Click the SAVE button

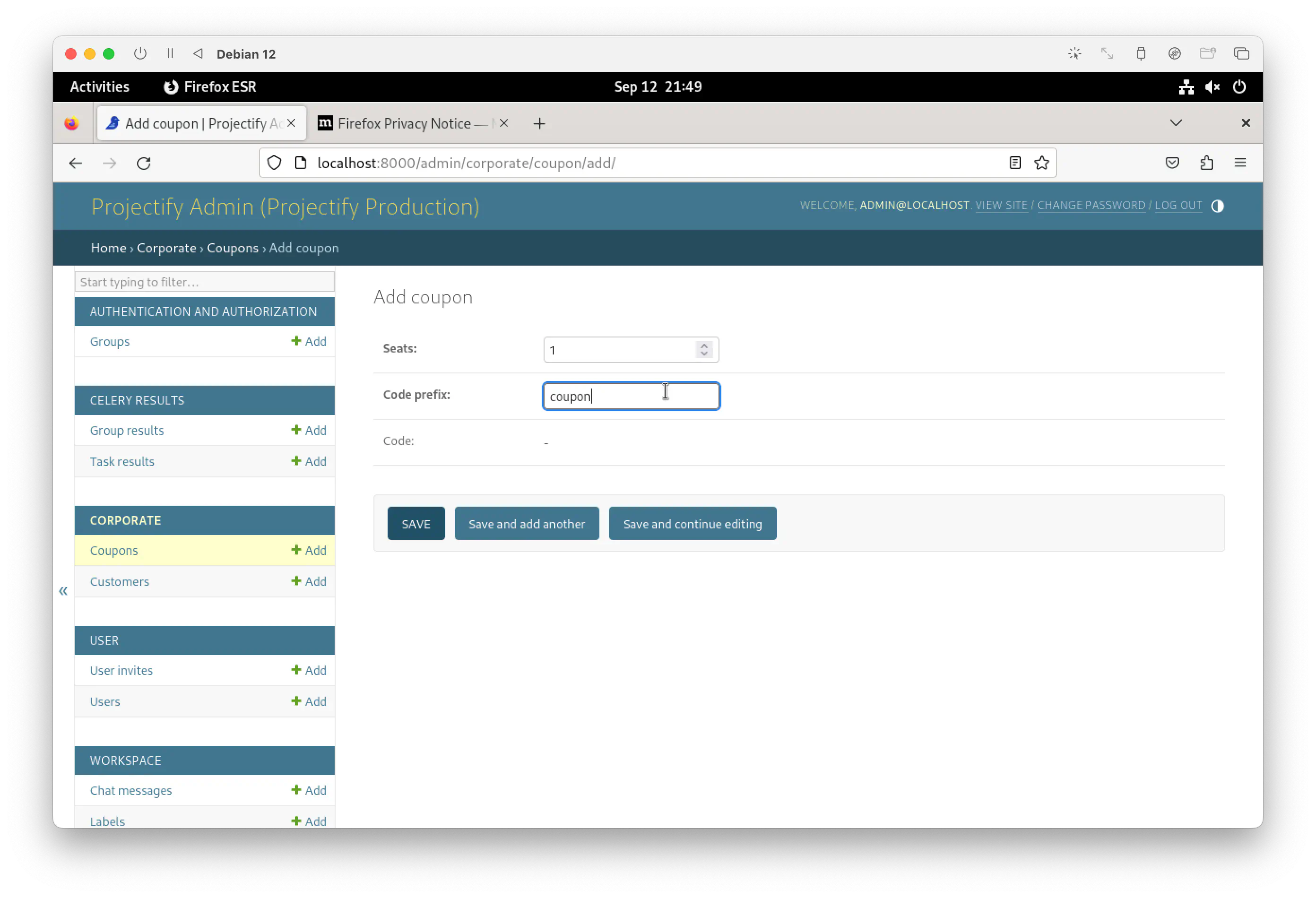[x=416, y=524]
